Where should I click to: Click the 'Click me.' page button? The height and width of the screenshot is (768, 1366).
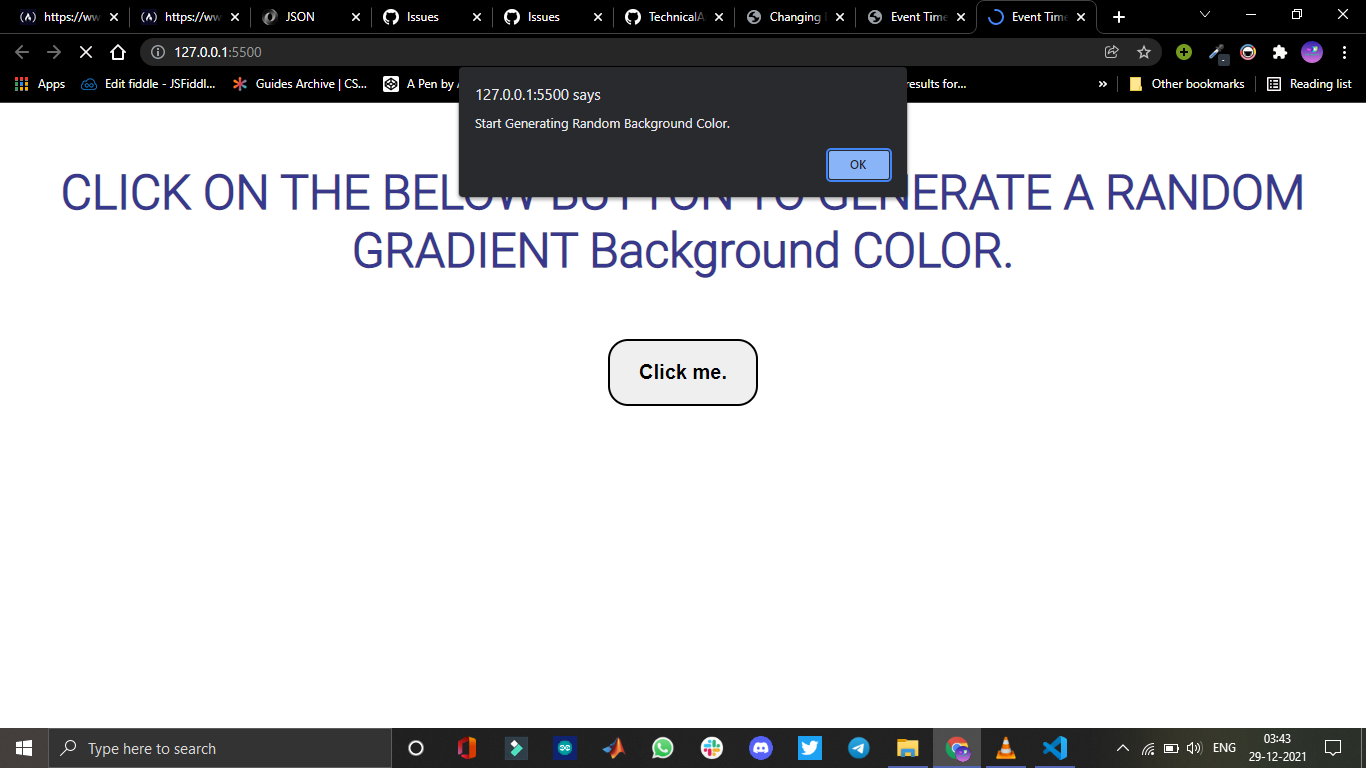(683, 372)
